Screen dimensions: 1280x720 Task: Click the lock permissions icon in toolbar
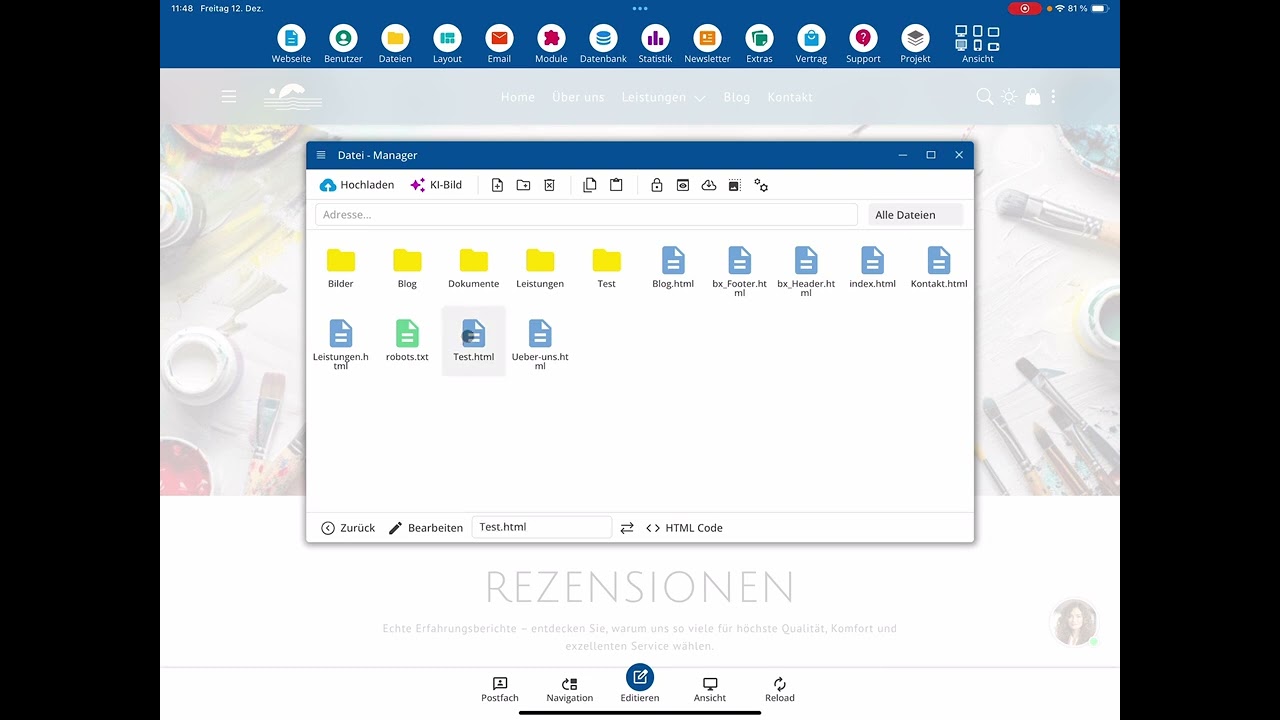click(x=657, y=185)
